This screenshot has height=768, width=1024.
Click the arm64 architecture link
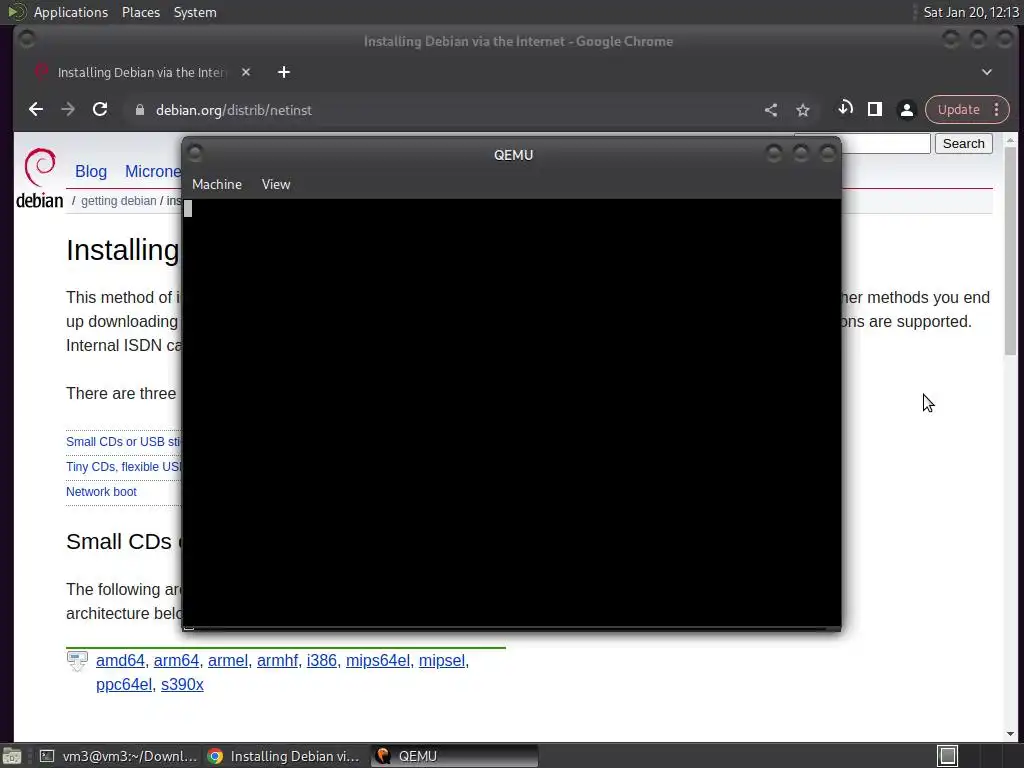pyautogui.click(x=176, y=660)
